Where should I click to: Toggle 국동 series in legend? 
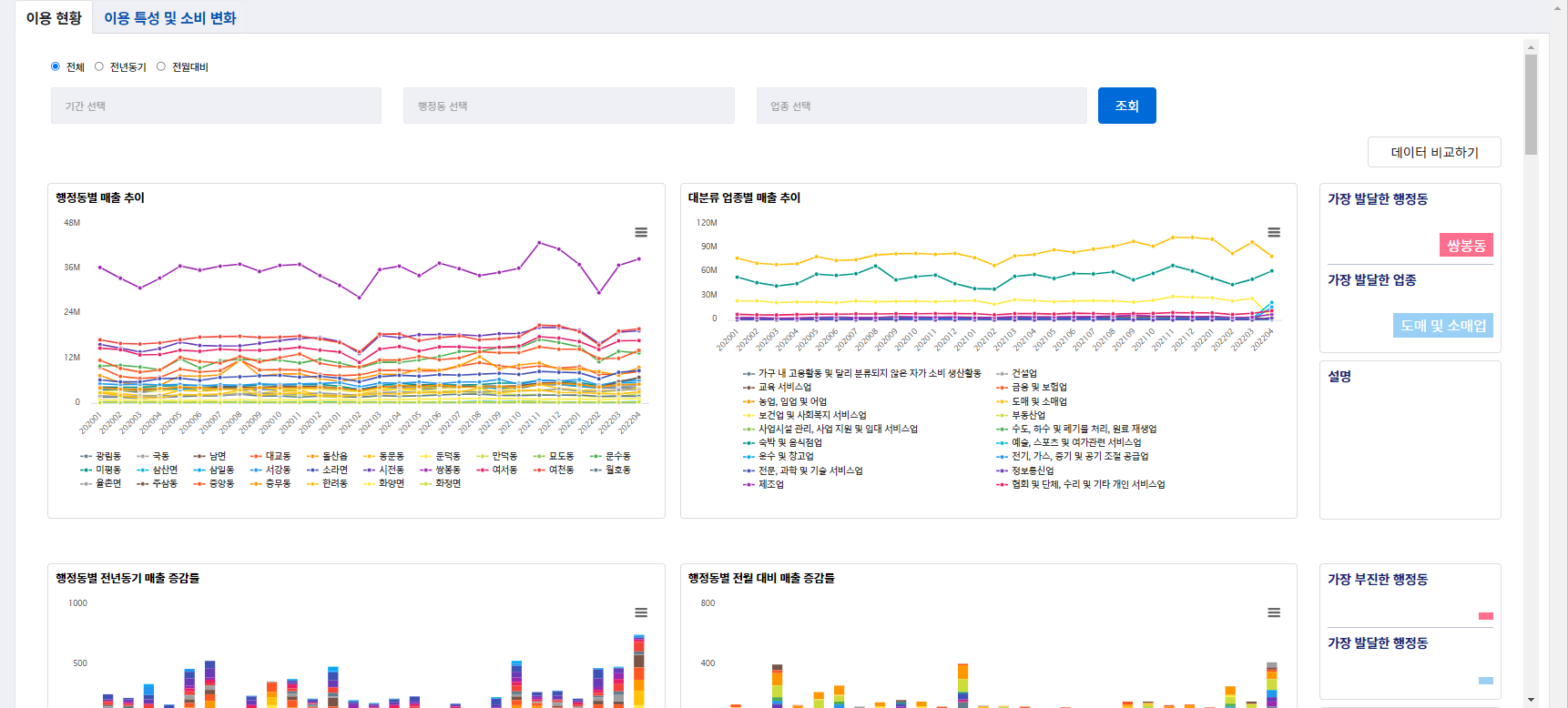coord(154,456)
